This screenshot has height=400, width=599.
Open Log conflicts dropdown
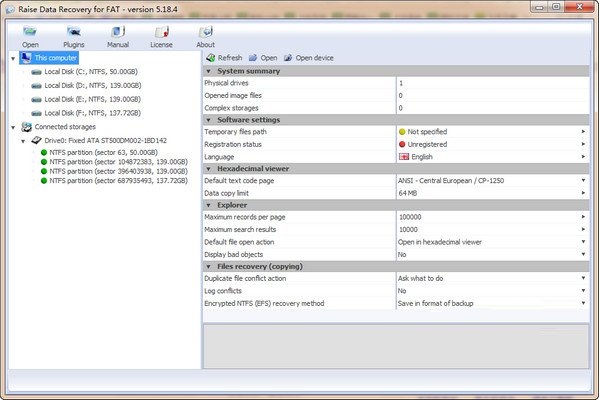pos(583,290)
